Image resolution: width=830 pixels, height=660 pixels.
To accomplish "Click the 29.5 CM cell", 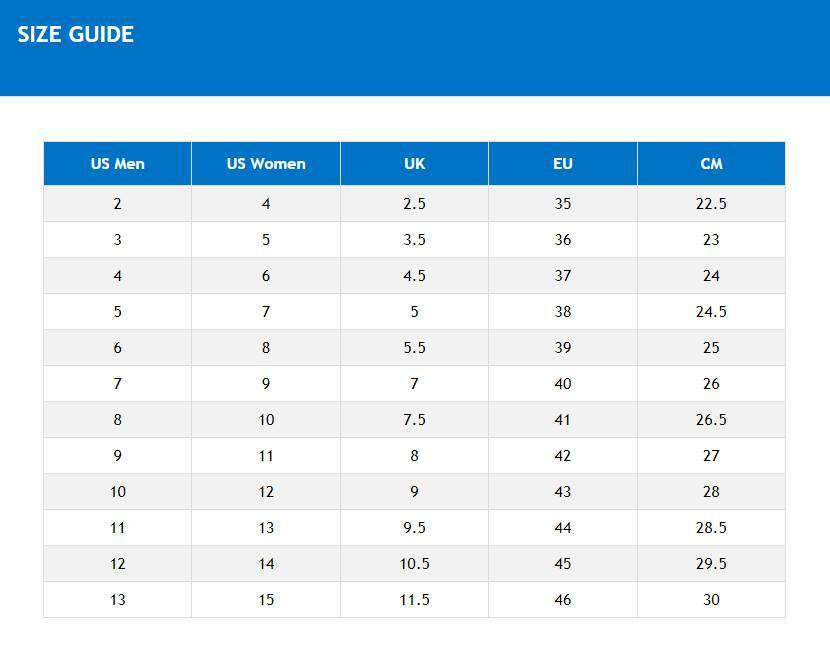I will [711, 564].
